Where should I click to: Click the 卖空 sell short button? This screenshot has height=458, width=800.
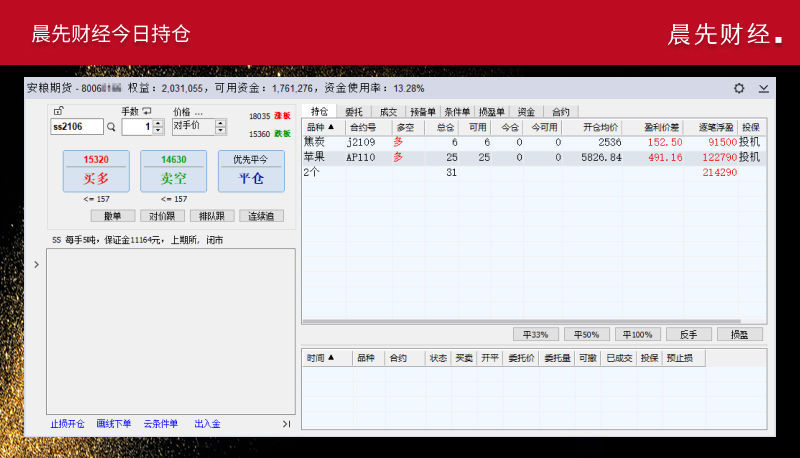pos(173,171)
